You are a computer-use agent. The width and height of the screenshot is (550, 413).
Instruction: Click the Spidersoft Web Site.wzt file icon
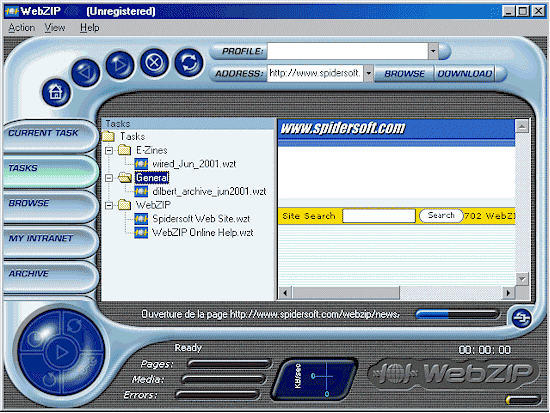[141, 219]
